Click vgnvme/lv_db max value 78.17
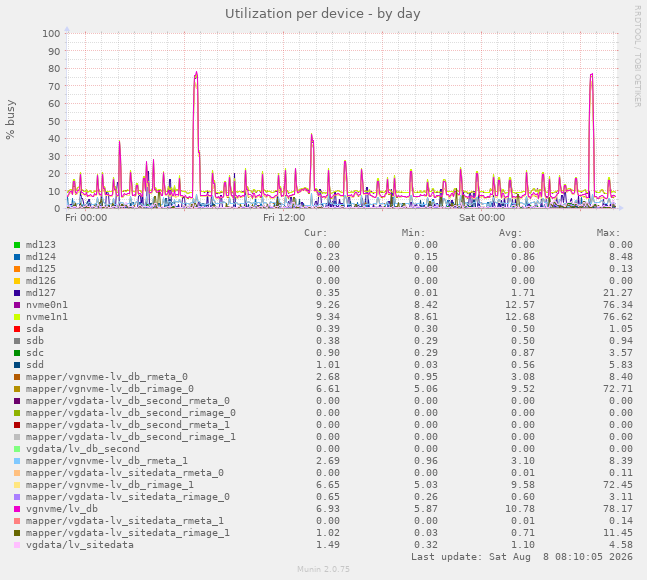Image resolution: width=647 pixels, height=580 pixels. (618, 509)
